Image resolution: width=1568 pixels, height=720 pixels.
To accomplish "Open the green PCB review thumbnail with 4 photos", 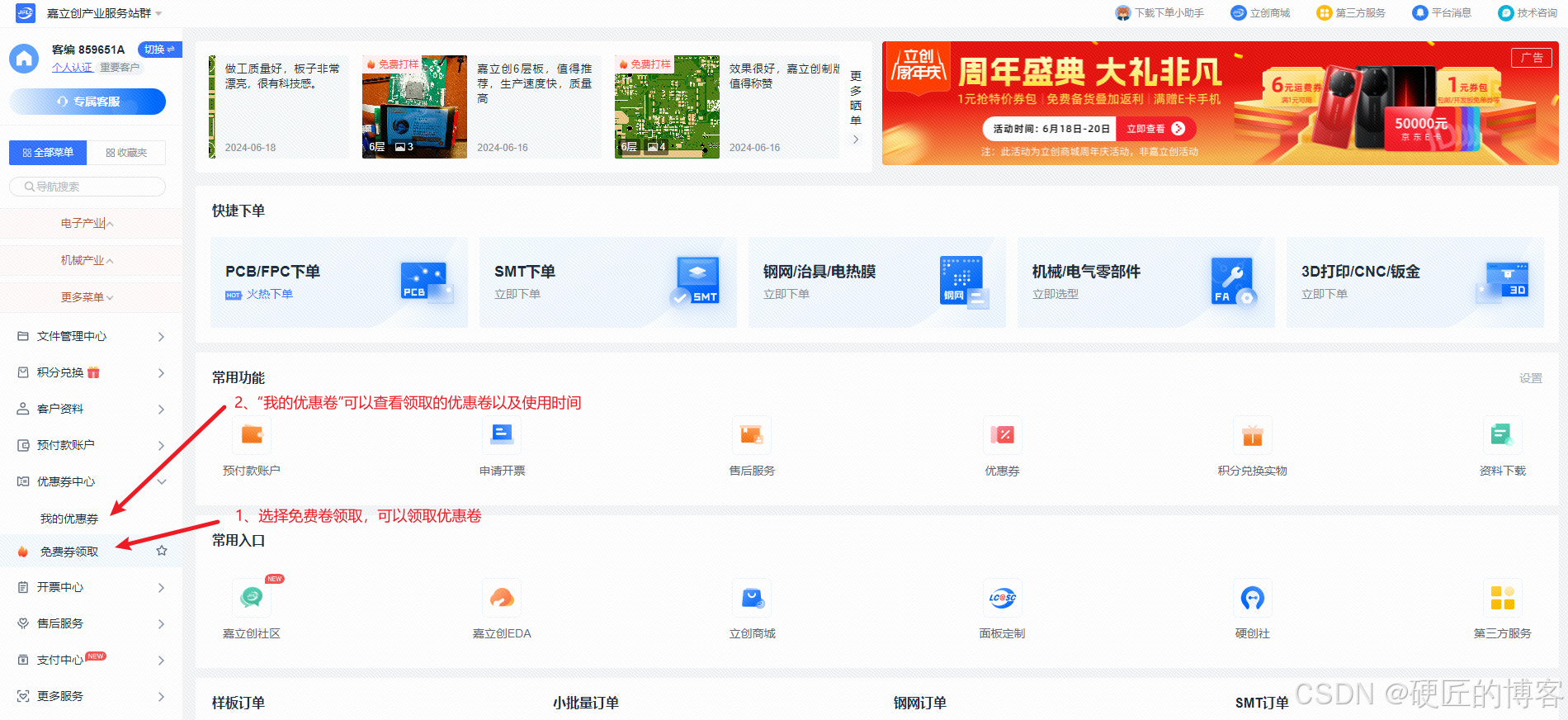I will [x=667, y=107].
